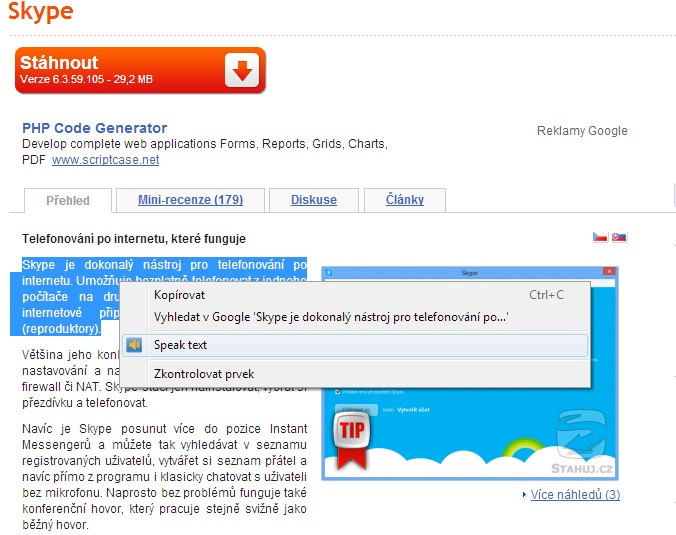Open the Více náhledů (3) link
Viewport: 676px width, 535px height.
tap(575, 494)
